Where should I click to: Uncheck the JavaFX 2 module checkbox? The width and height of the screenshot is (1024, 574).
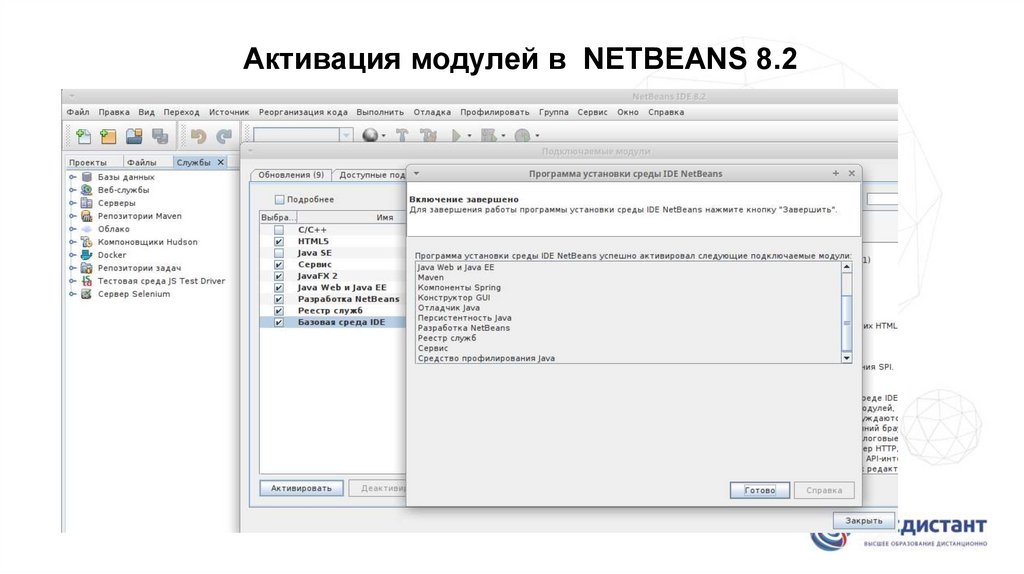coord(279,276)
